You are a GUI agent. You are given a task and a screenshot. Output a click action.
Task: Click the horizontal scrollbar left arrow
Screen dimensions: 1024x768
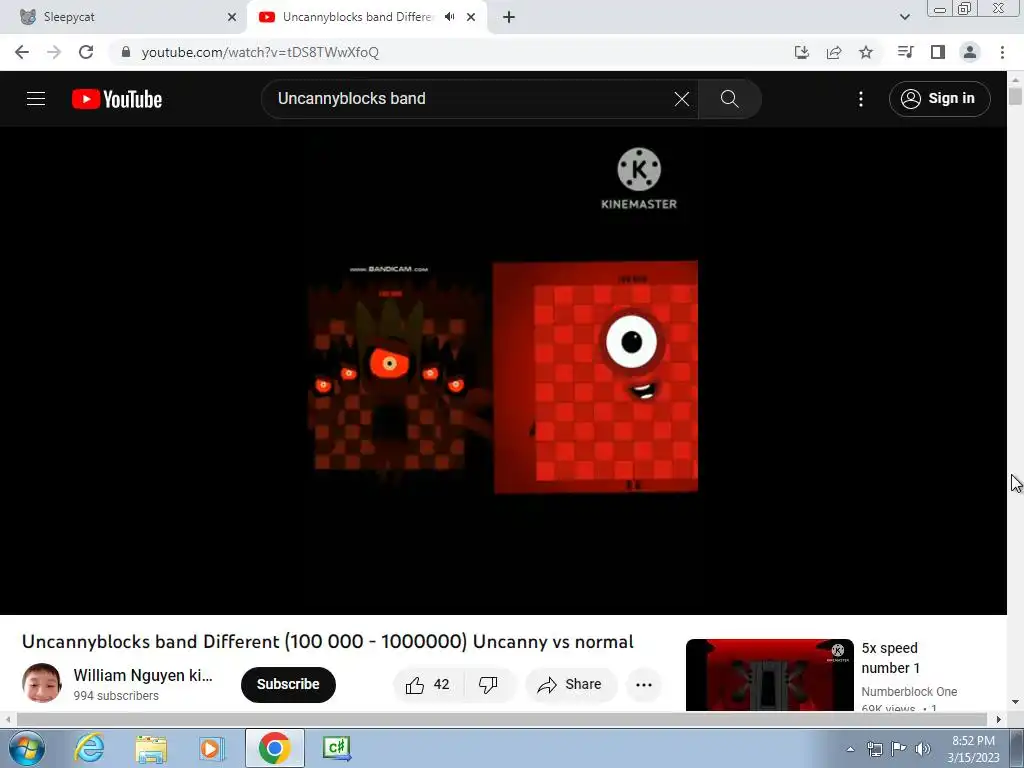pos(8,720)
